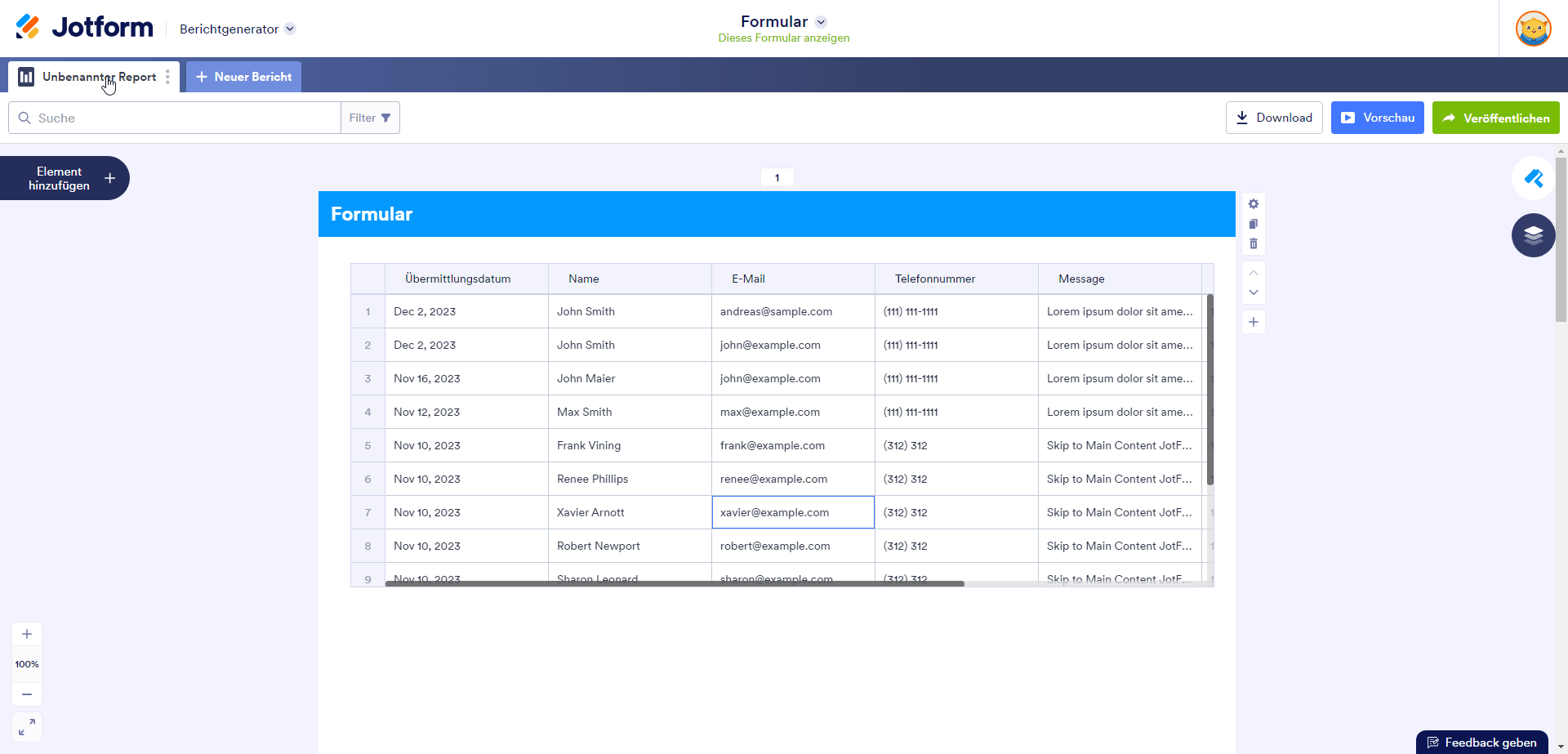
Task: Open the report tab three-dot menu
Action: point(167,77)
